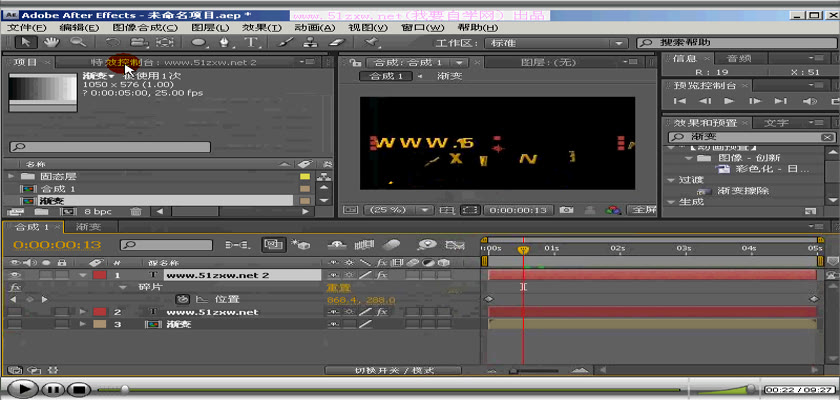Image resolution: width=840 pixels, height=400 pixels.
Task: Select the Unified Camera tool
Action: point(139,42)
